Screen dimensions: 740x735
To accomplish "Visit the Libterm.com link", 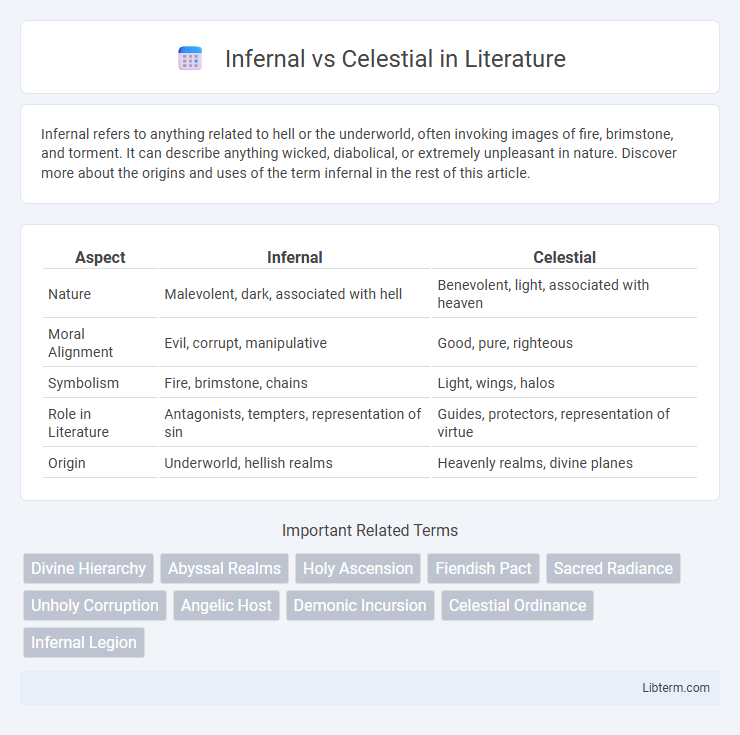I will [x=676, y=688].
